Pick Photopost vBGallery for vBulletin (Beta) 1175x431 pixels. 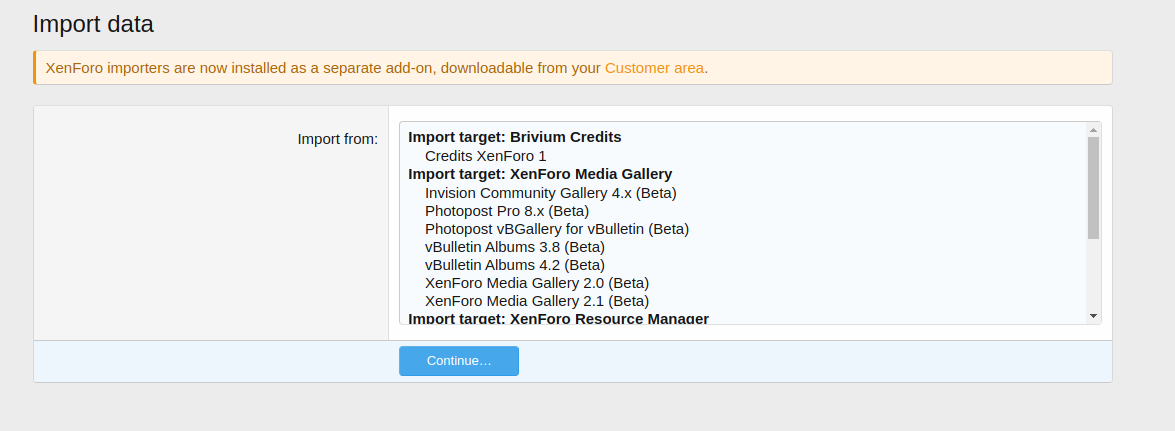click(x=556, y=228)
